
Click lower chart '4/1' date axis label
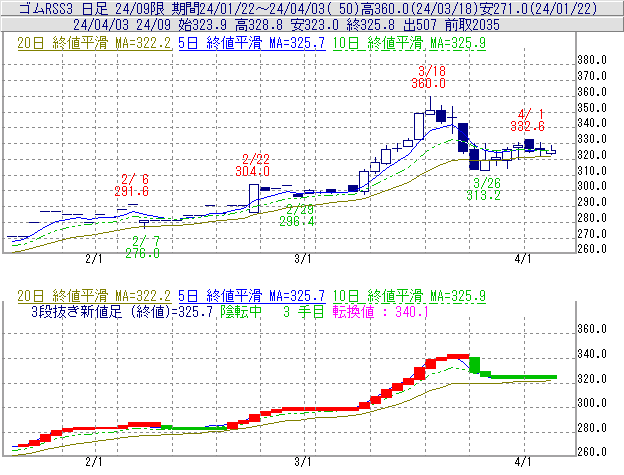[523, 462]
